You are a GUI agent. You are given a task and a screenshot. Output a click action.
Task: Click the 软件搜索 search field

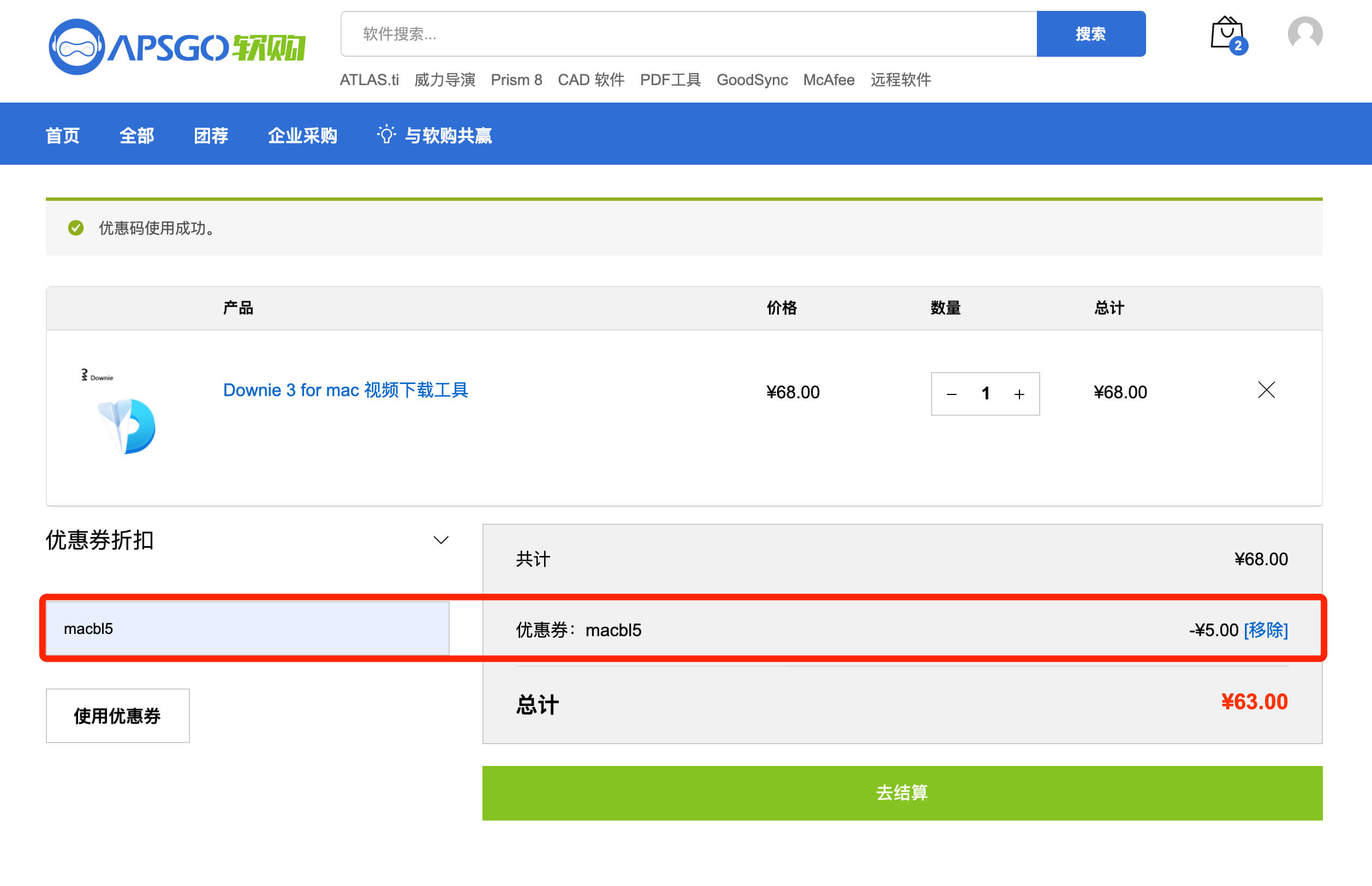pos(688,34)
